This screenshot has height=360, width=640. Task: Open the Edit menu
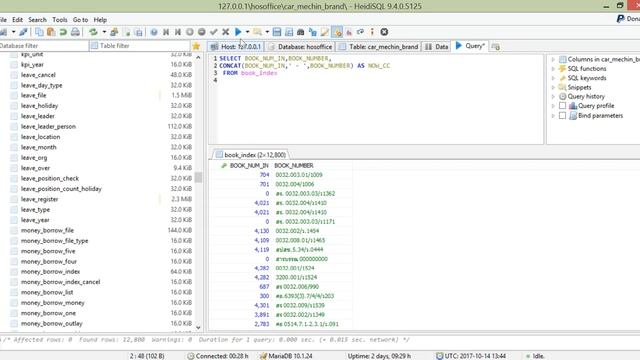(17, 20)
